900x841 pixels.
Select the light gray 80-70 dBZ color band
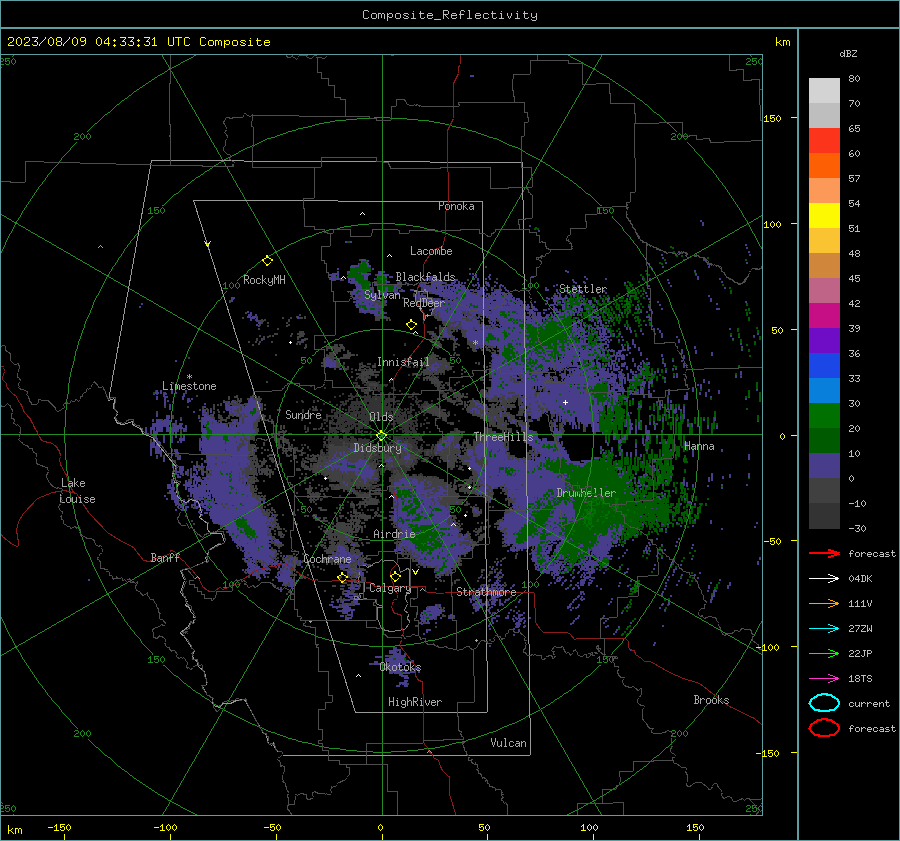(824, 91)
